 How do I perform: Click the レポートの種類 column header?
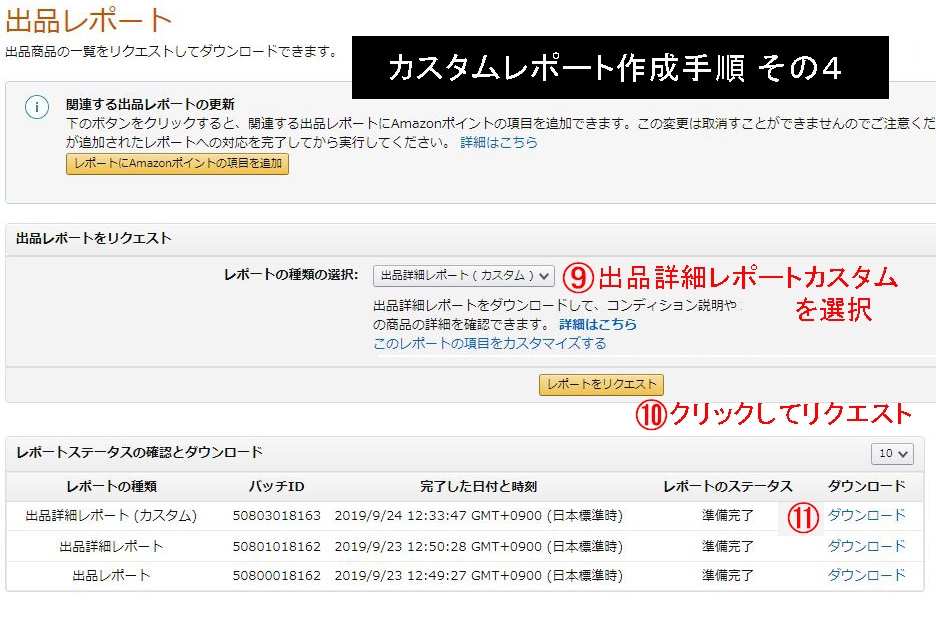(111, 487)
